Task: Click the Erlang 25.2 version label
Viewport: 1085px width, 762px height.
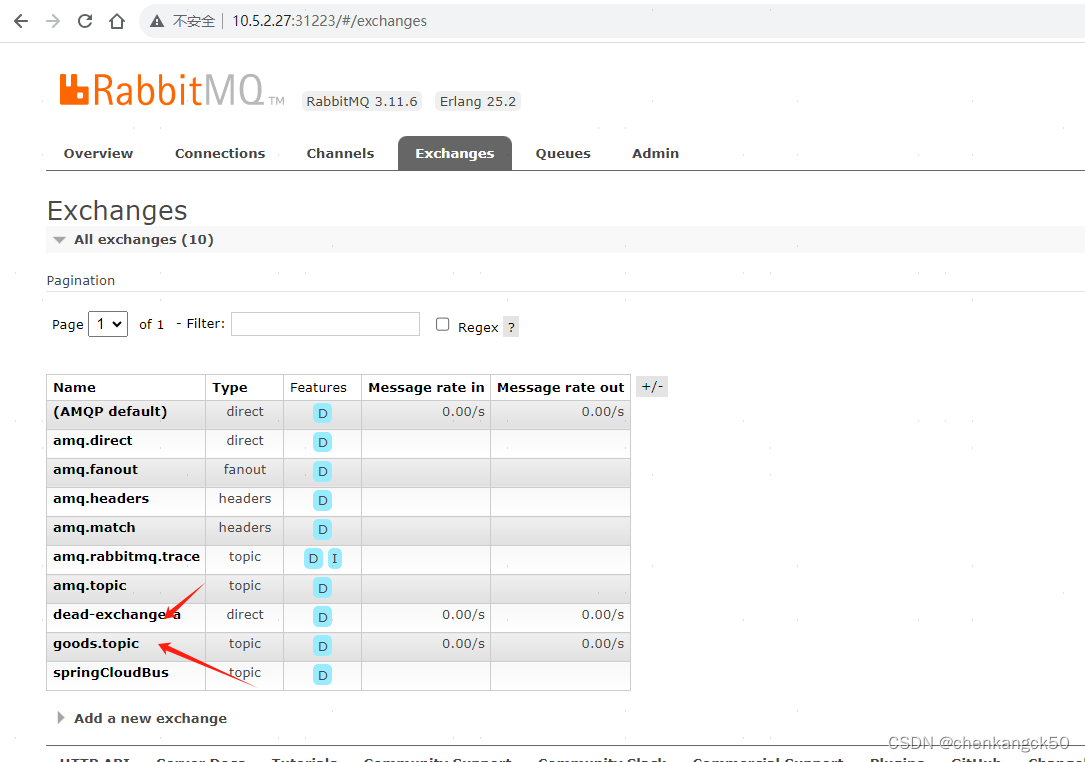Action: tap(478, 102)
